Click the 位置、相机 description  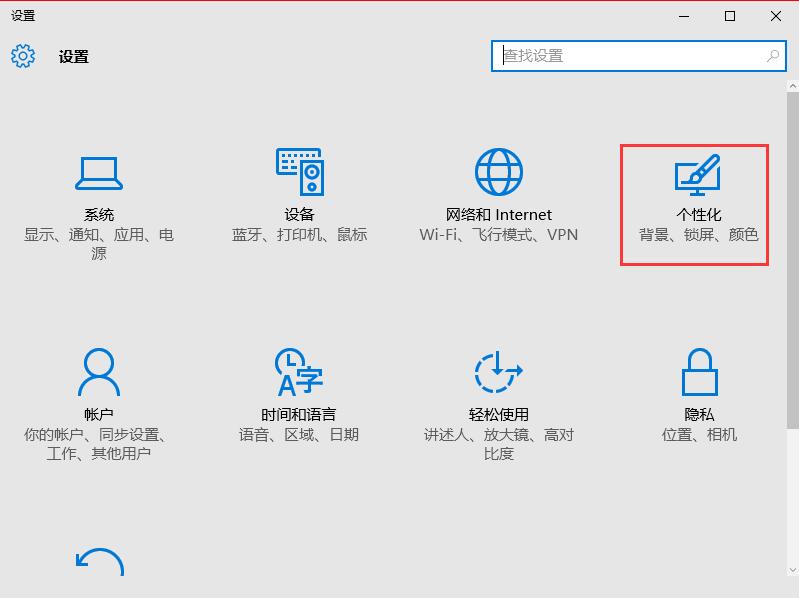[699, 434]
